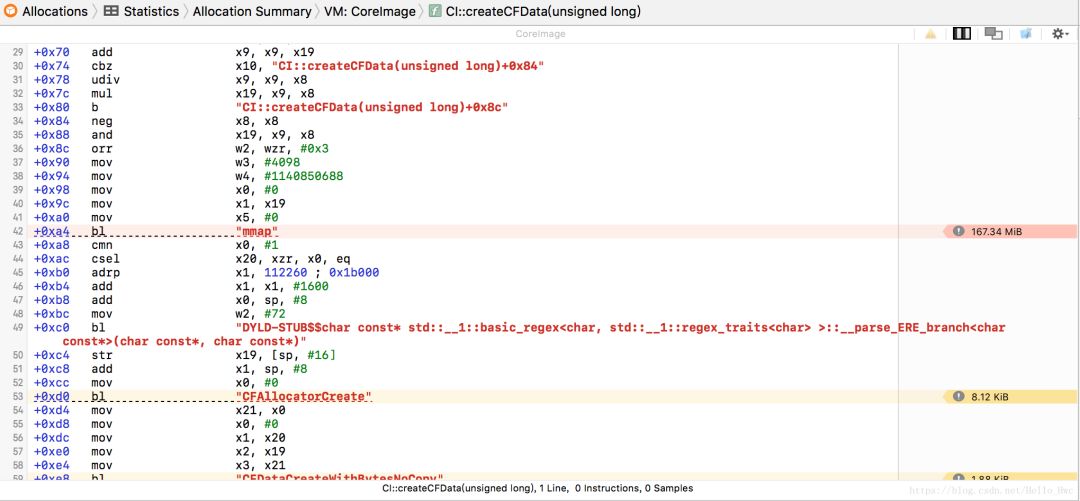Select VM: CoreImage breadcrumb item

pyautogui.click(x=370, y=12)
